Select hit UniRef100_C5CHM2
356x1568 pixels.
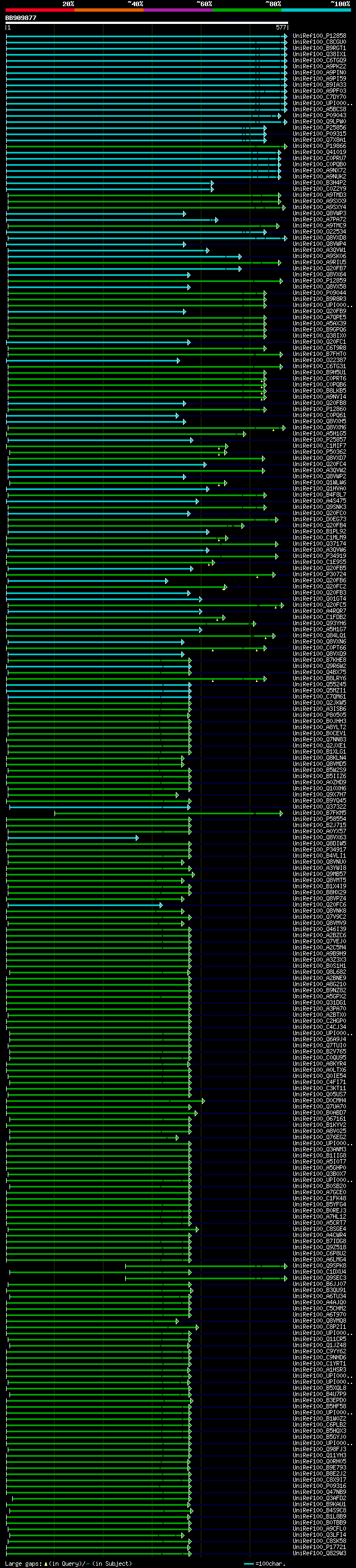(319, 1309)
